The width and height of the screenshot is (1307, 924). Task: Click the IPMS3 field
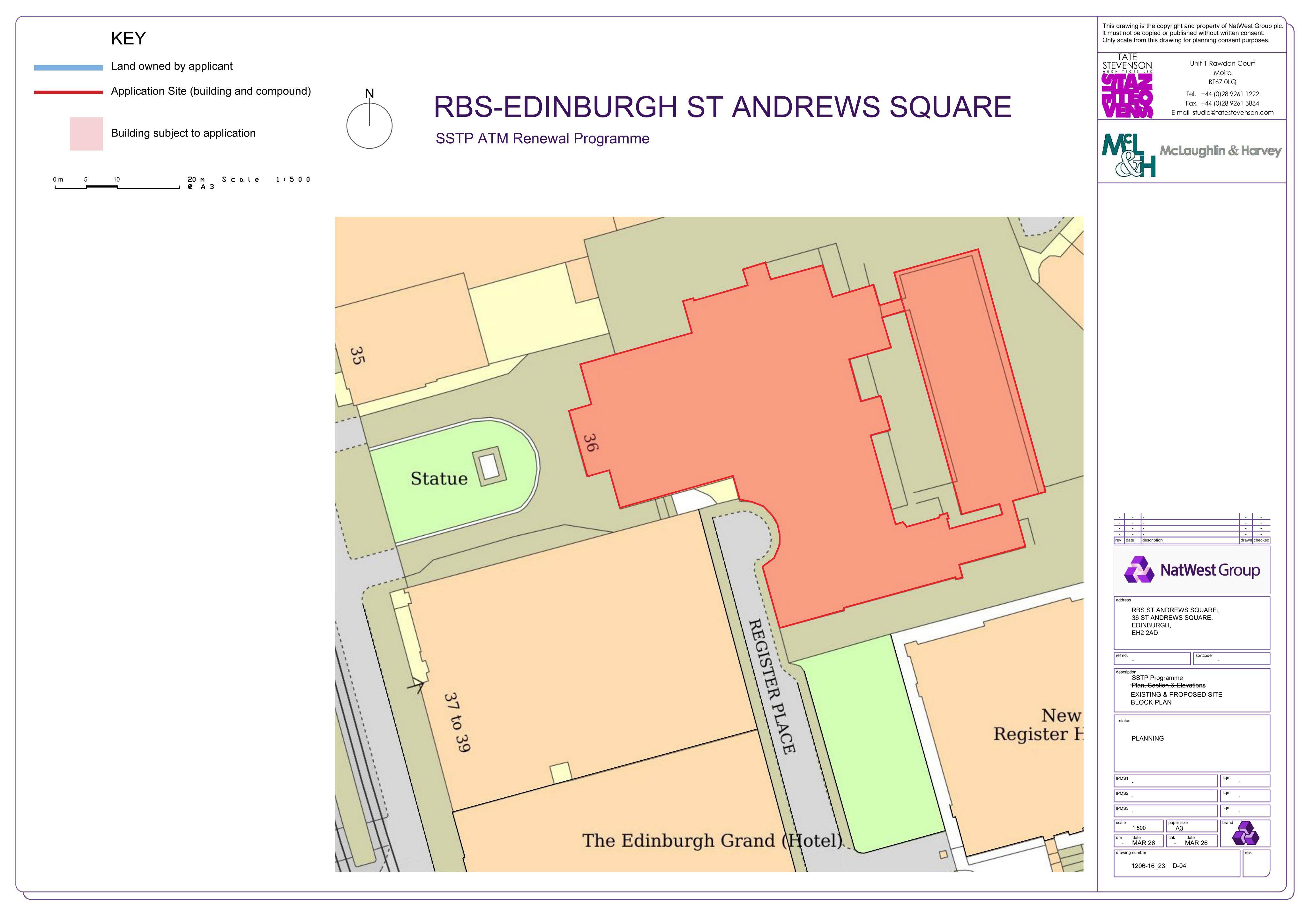point(1166,811)
